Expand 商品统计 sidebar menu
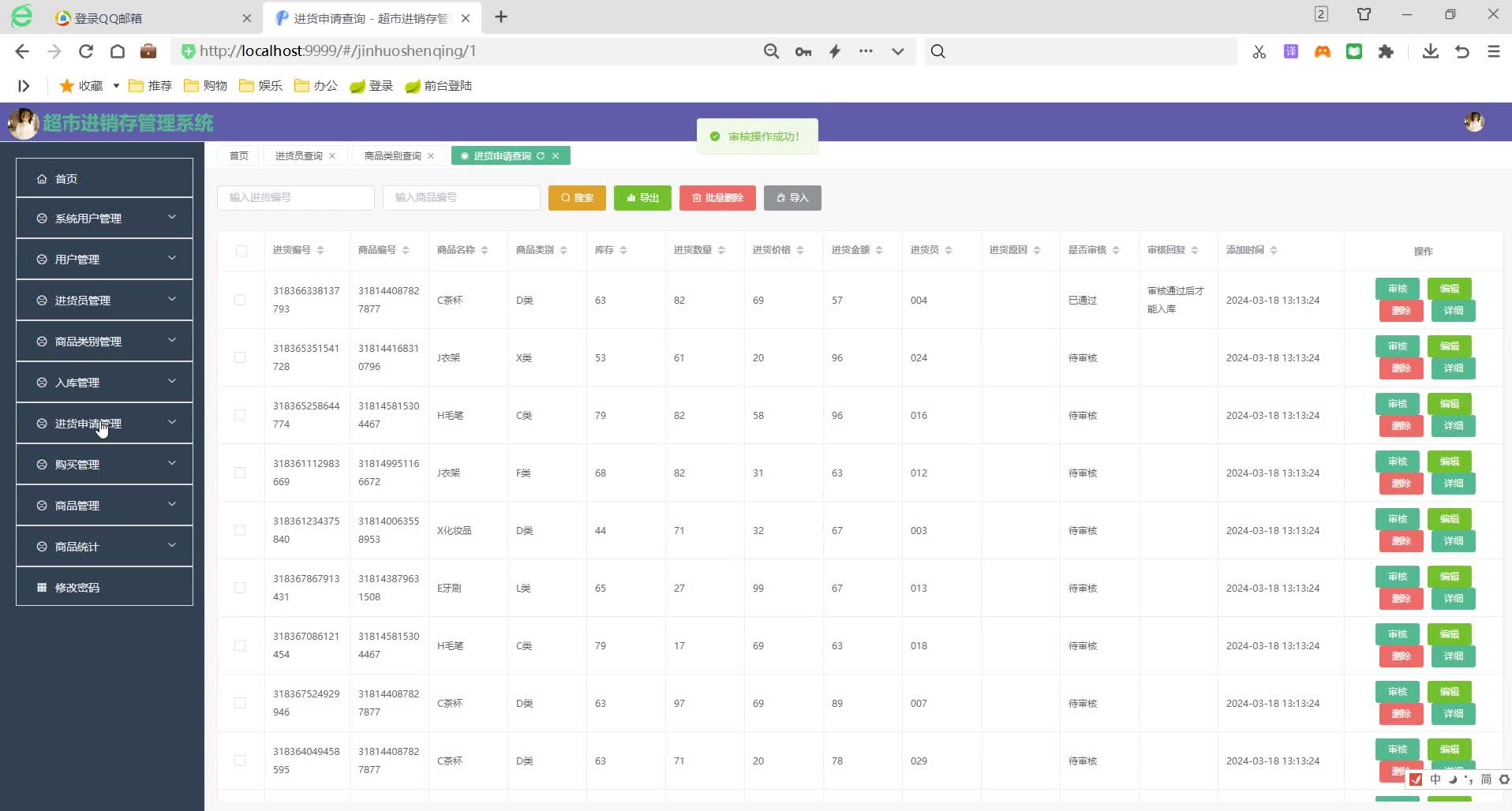1512x811 pixels. point(104,547)
